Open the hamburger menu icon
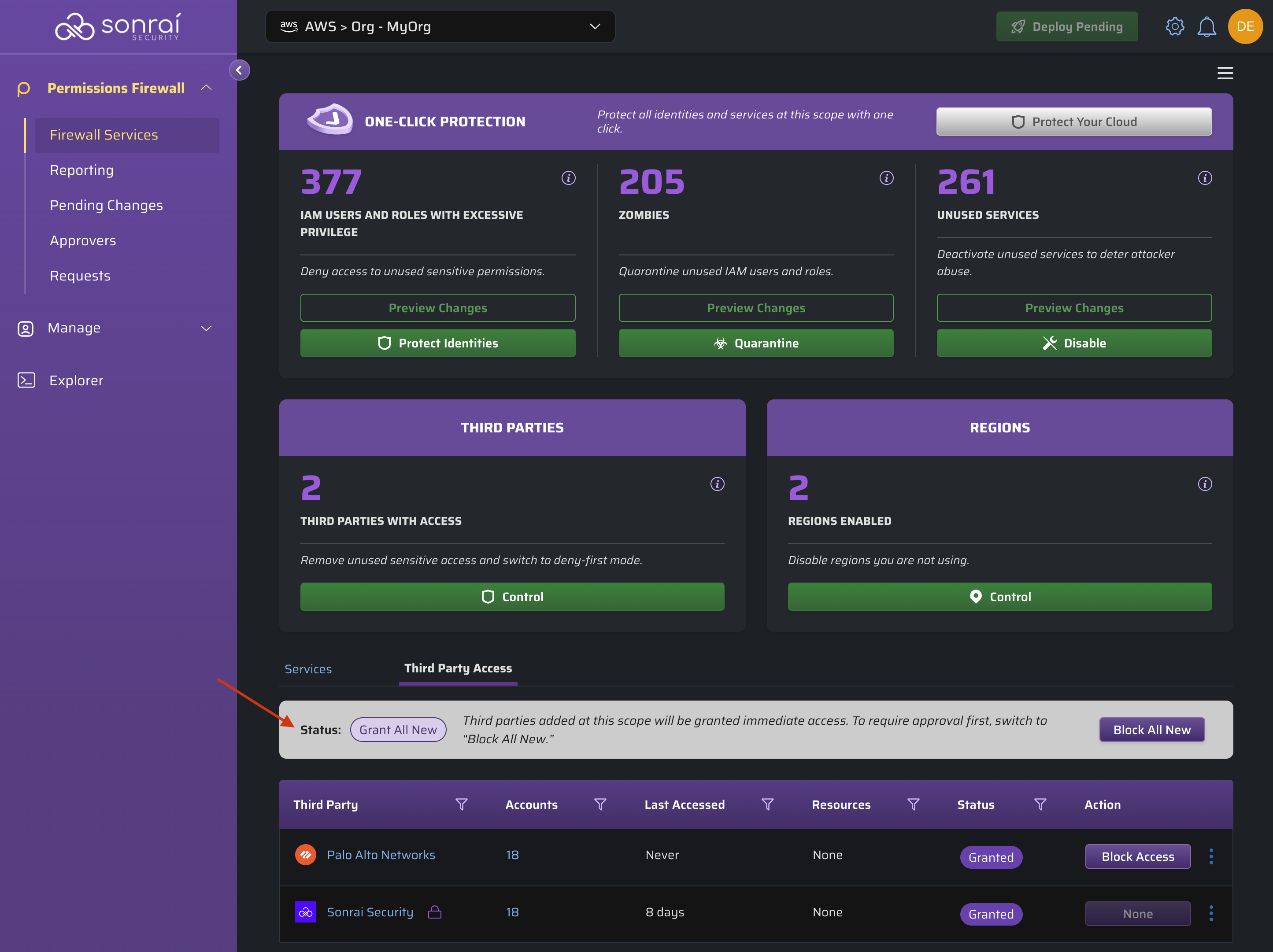 (x=1225, y=73)
